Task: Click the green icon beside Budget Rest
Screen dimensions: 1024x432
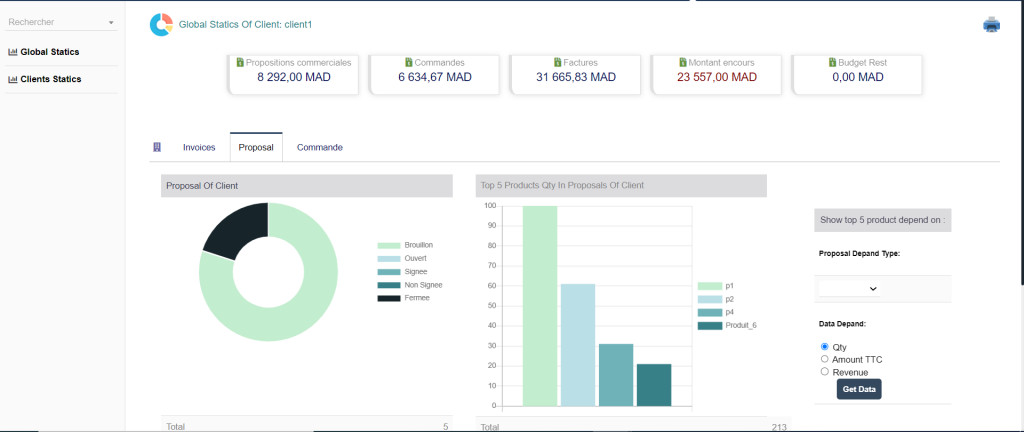Action: pos(832,62)
